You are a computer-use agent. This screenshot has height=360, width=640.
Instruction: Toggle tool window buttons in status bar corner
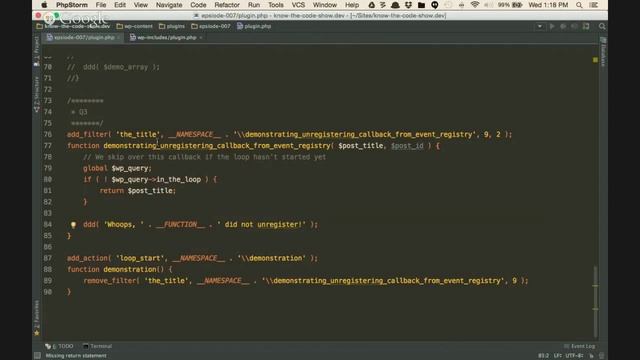pos(37,356)
